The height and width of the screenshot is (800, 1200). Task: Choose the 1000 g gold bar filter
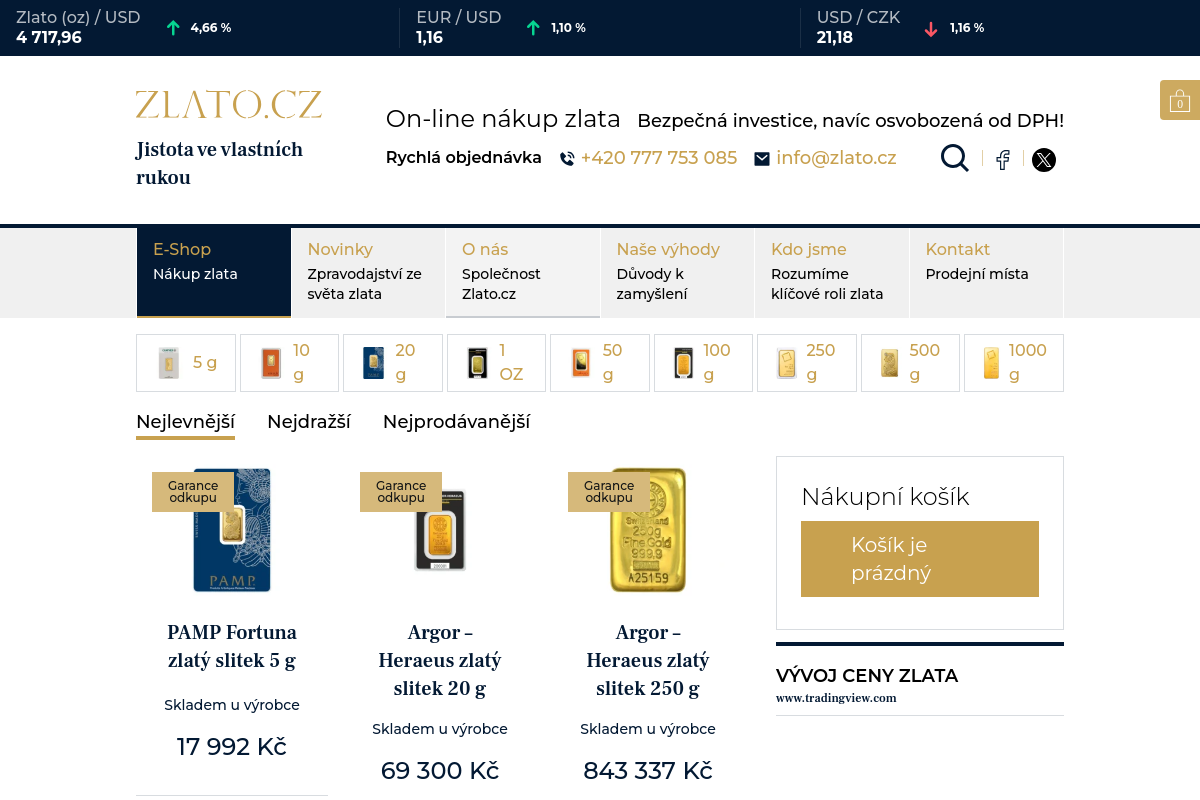tap(1013, 363)
